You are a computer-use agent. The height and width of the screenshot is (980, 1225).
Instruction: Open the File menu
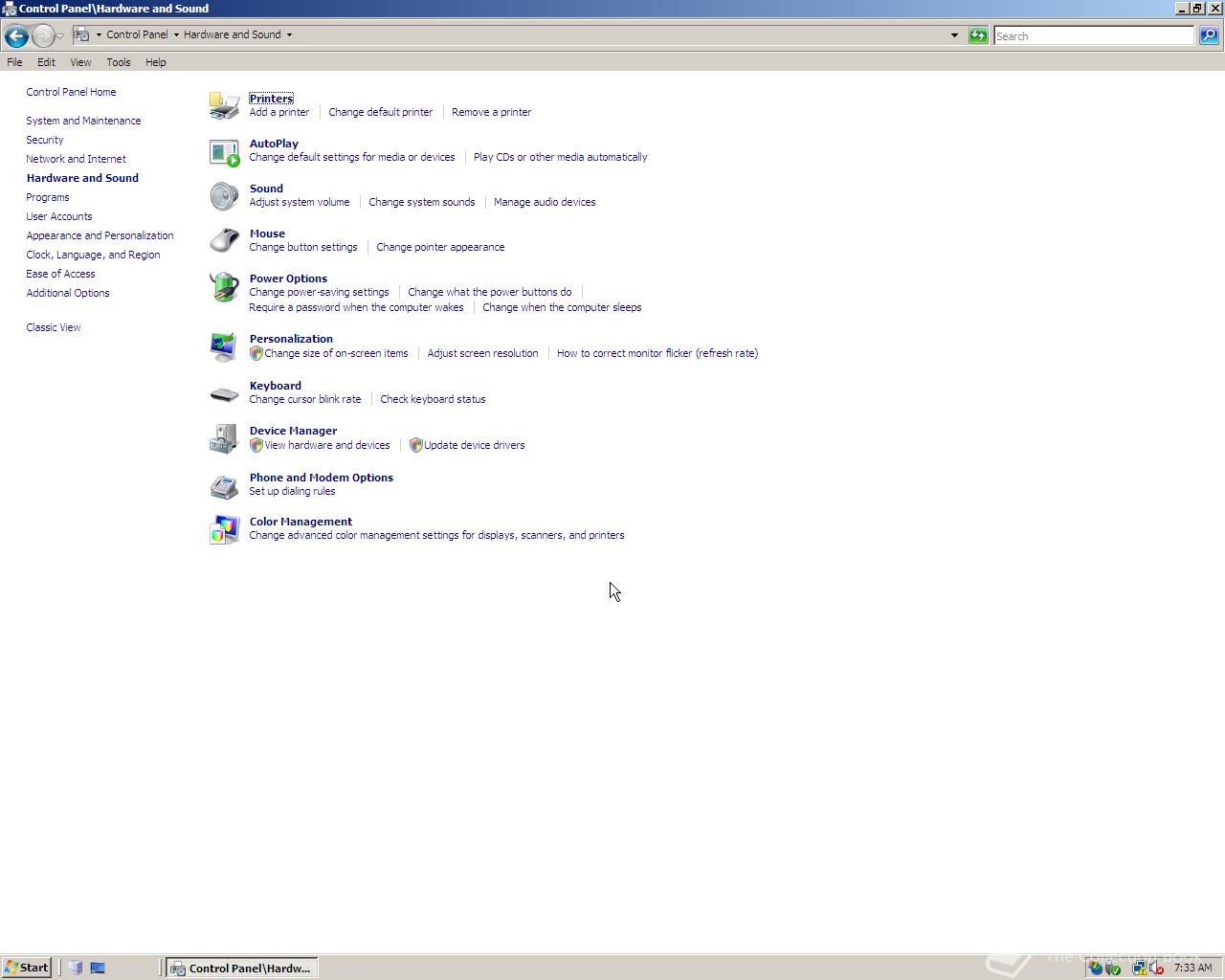[14, 62]
